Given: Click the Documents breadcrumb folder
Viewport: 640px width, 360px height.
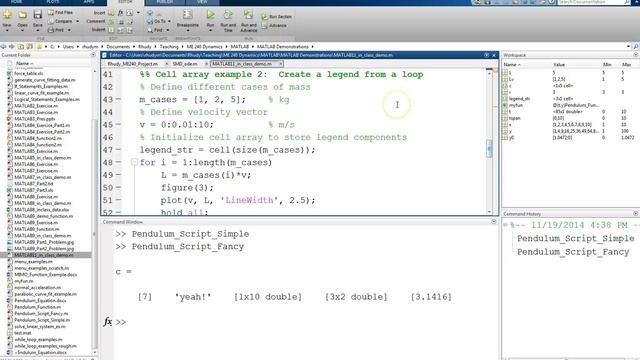Looking at the screenshot, I should pos(118,47).
